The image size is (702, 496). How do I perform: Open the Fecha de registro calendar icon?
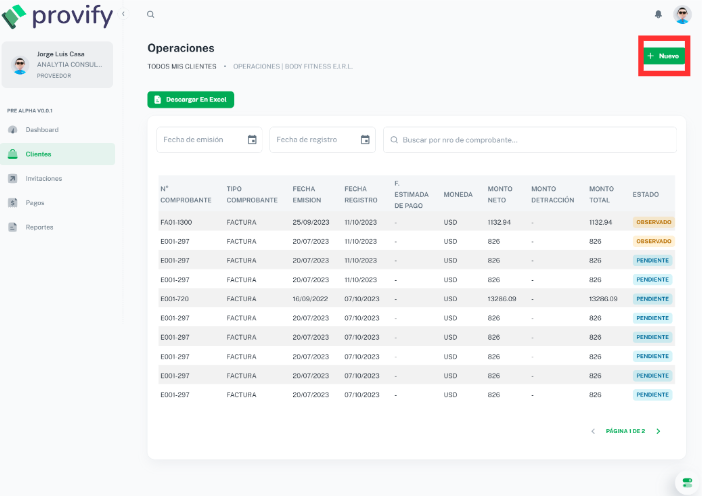[x=365, y=140]
